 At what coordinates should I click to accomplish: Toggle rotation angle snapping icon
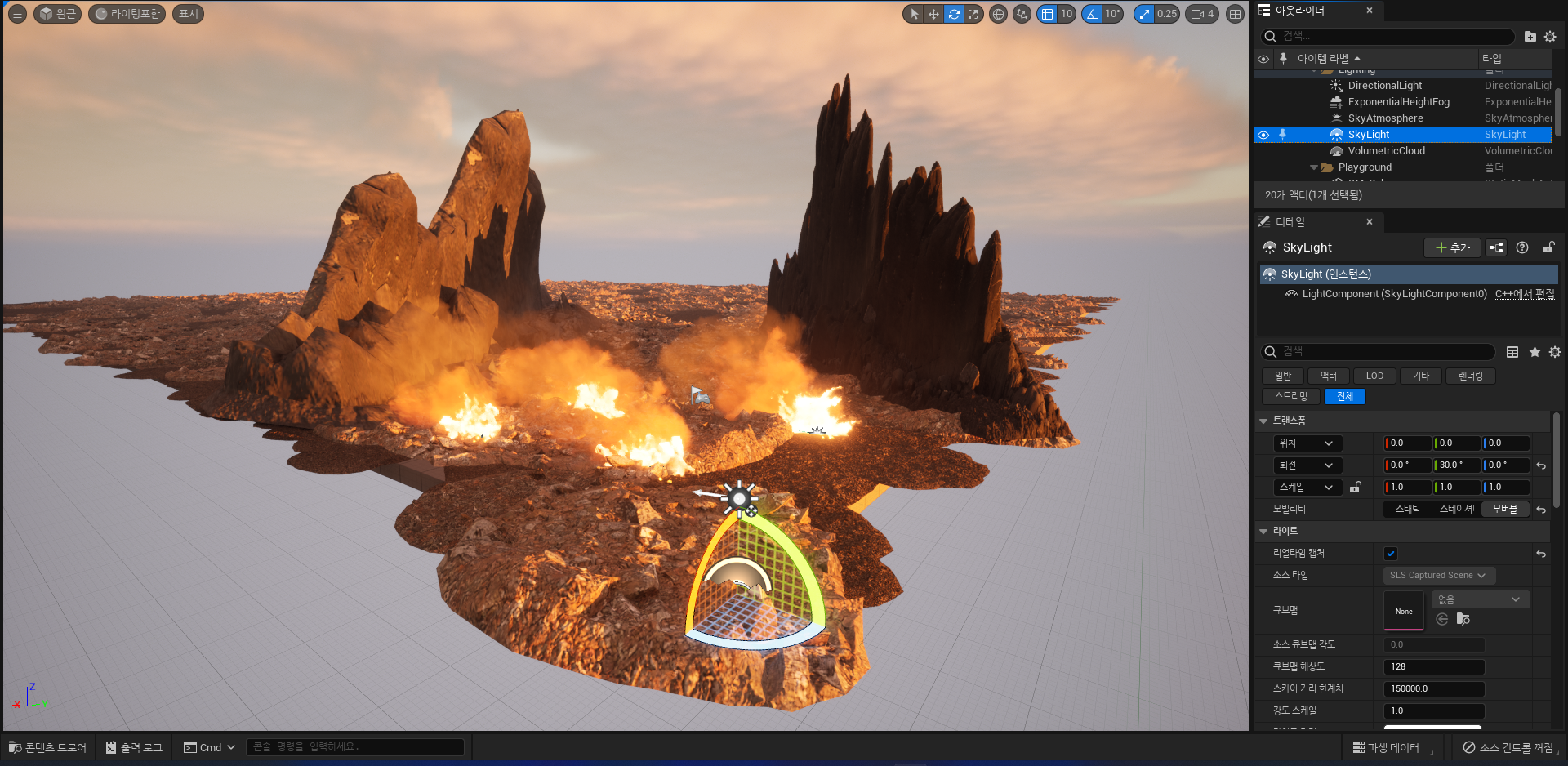(1092, 14)
